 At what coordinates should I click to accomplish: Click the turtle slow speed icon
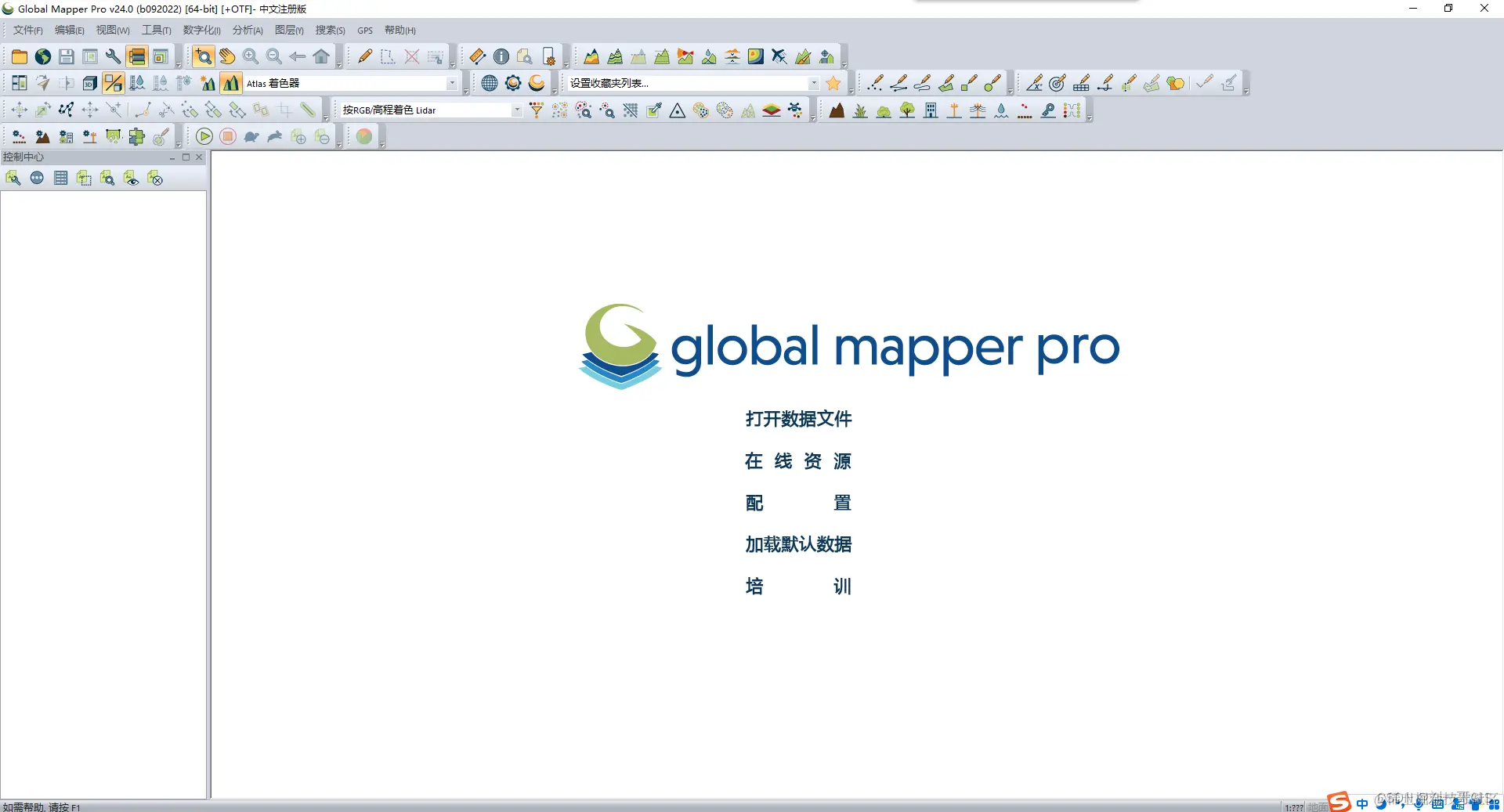pyautogui.click(x=251, y=137)
